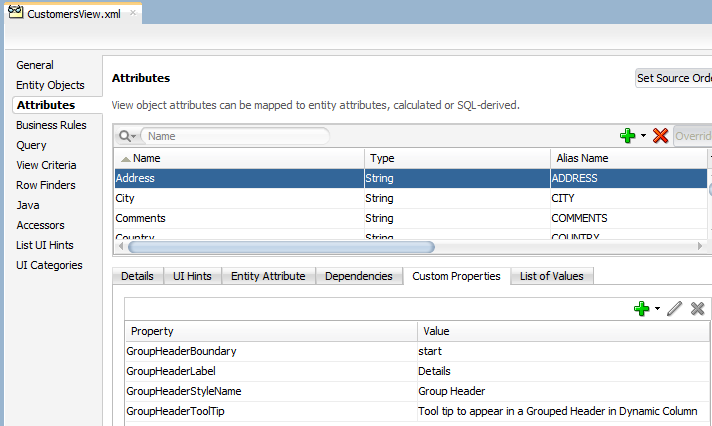Open the List of Values tab
This screenshot has height=426, width=712.
pyautogui.click(x=551, y=276)
